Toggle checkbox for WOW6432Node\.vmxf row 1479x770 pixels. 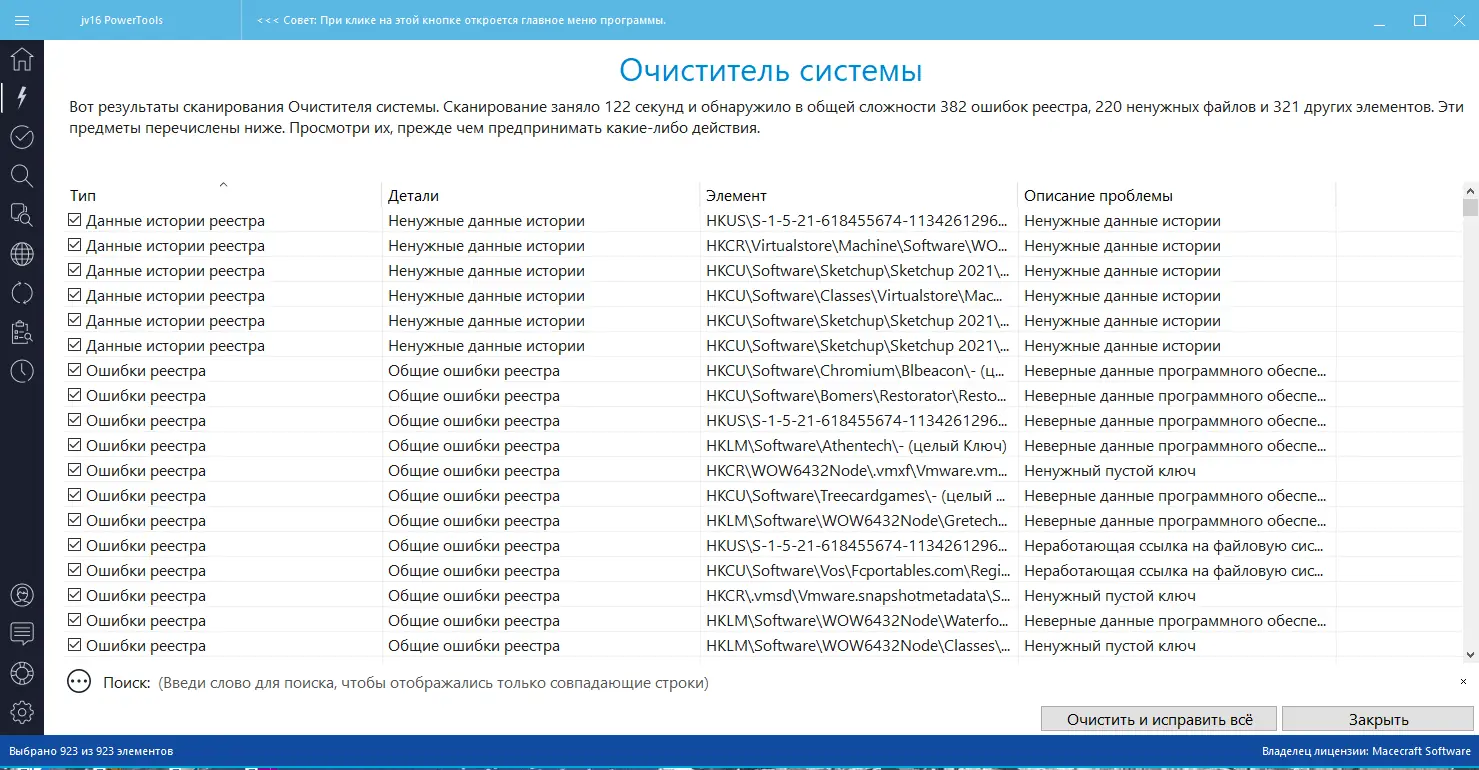pos(75,470)
